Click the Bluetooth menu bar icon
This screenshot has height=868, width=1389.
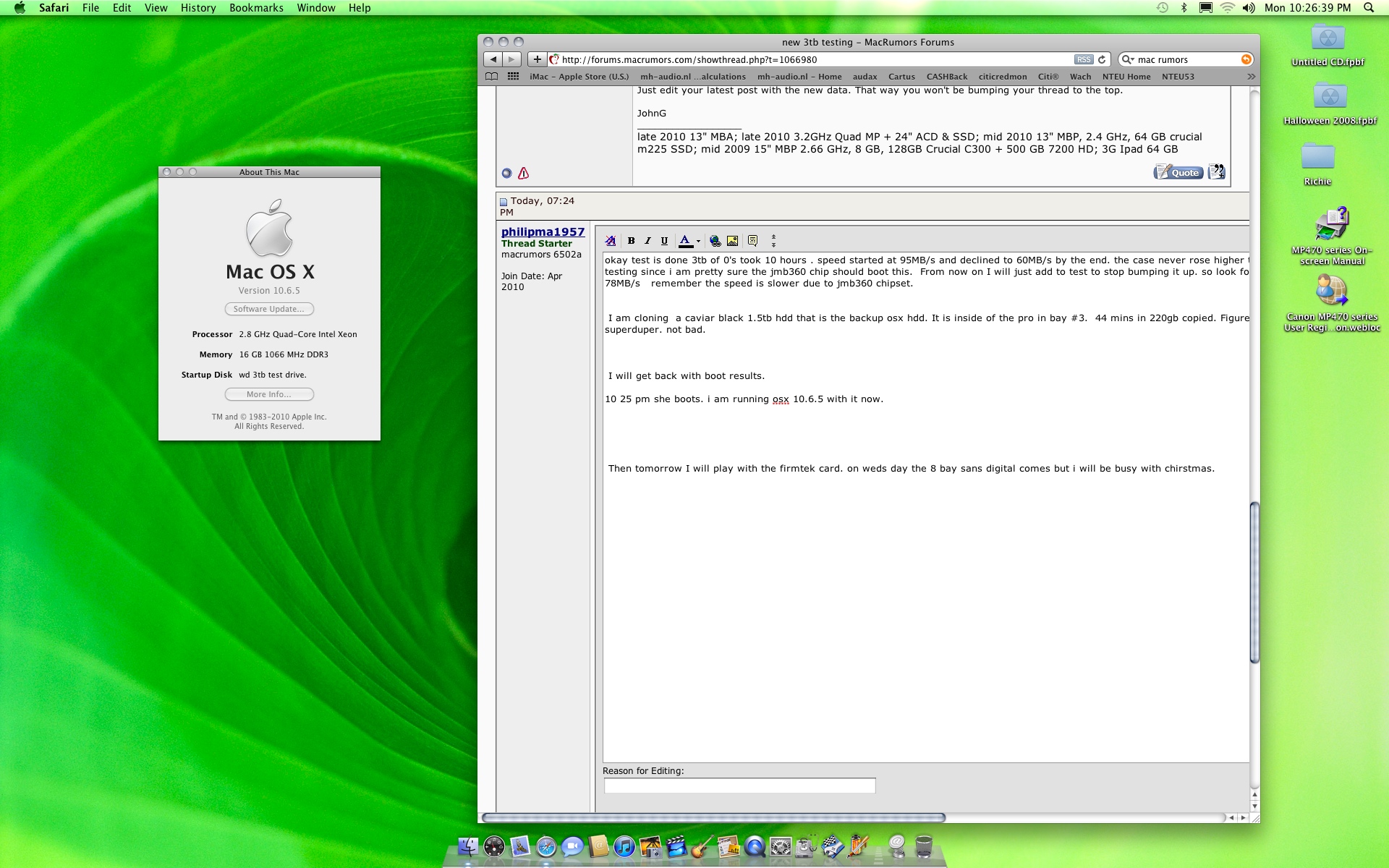[x=1184, y=8]
